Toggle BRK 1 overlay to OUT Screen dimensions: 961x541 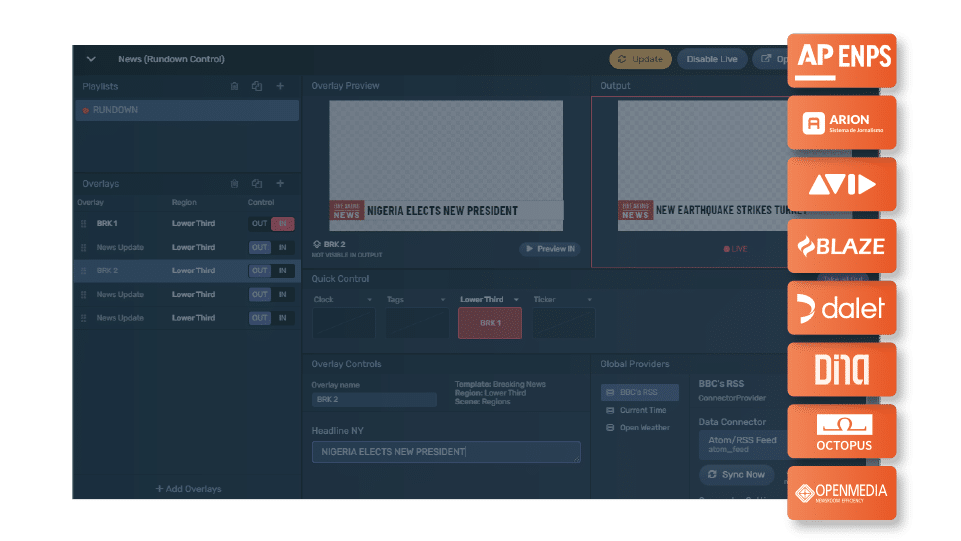pyautogui.click(x=259, y=224)
